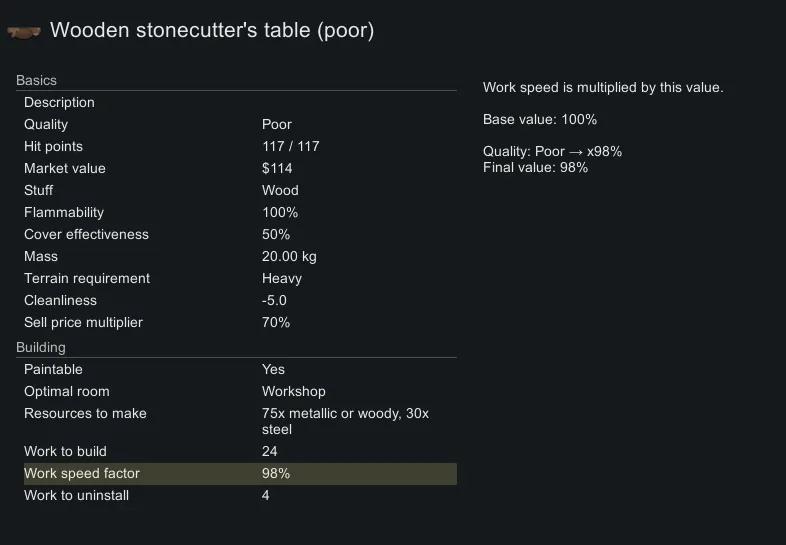This screenshot has width=786, height=545.
Task: Open the Market value stat entry
Action: click(x=236, y=168)
